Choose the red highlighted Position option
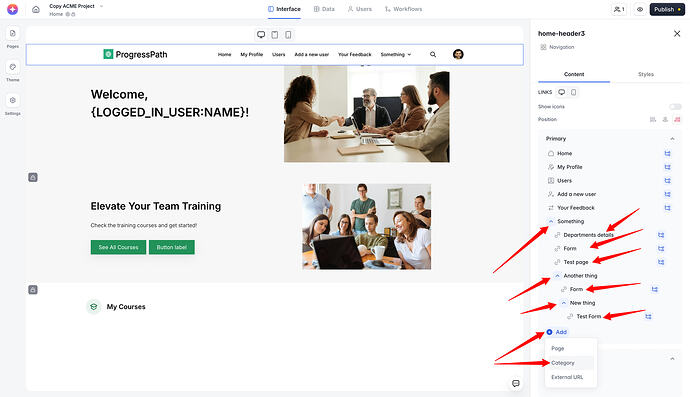The image size is (690, 397). point(677,119)
